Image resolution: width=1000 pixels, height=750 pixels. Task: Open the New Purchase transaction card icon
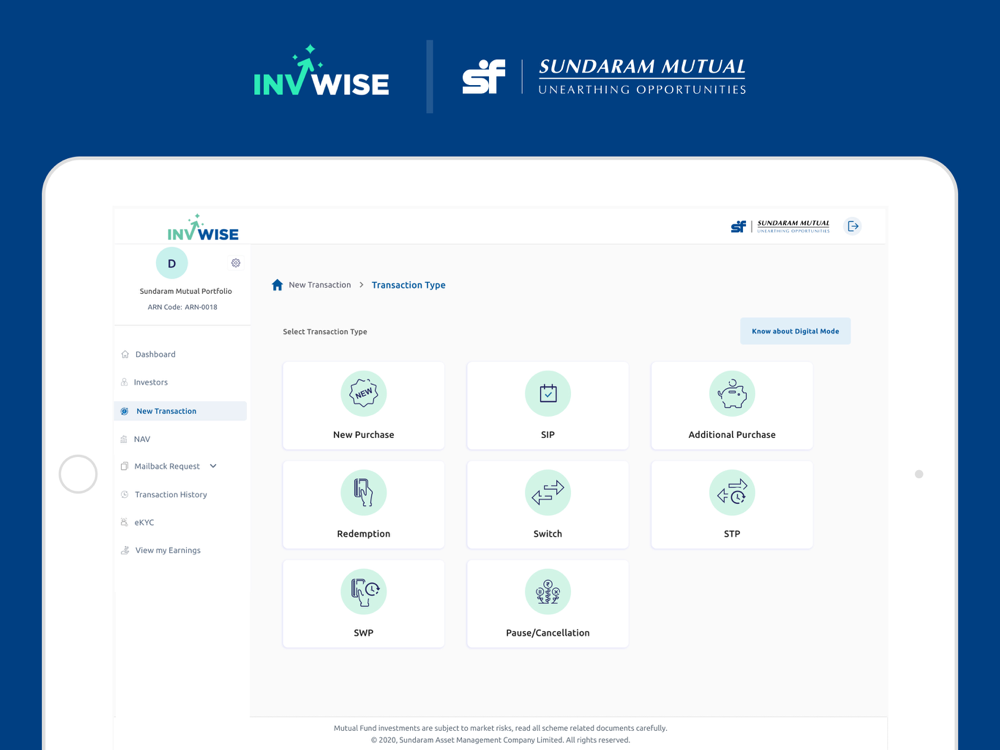(x=364, y=393)
